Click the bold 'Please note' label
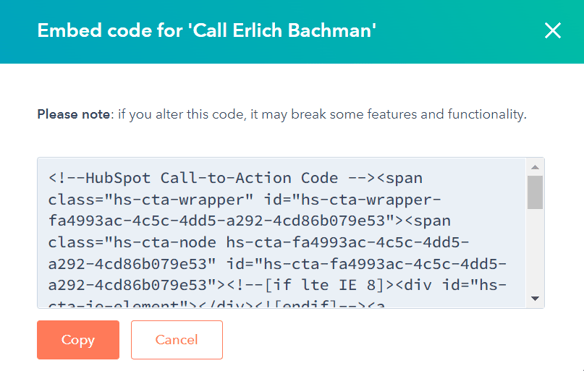Screen dimensions: 584x371 [73, 114]
